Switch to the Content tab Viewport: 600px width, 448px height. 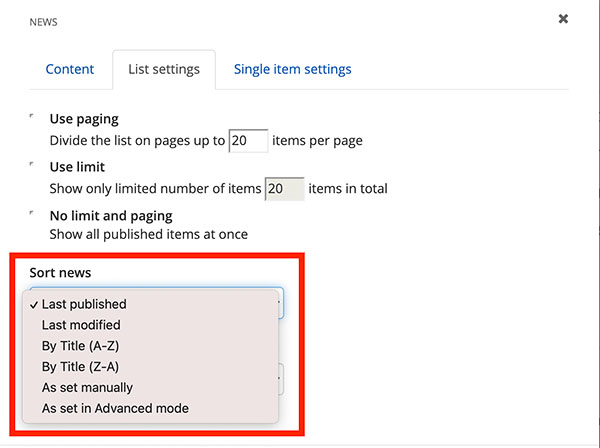click(70, 70)
